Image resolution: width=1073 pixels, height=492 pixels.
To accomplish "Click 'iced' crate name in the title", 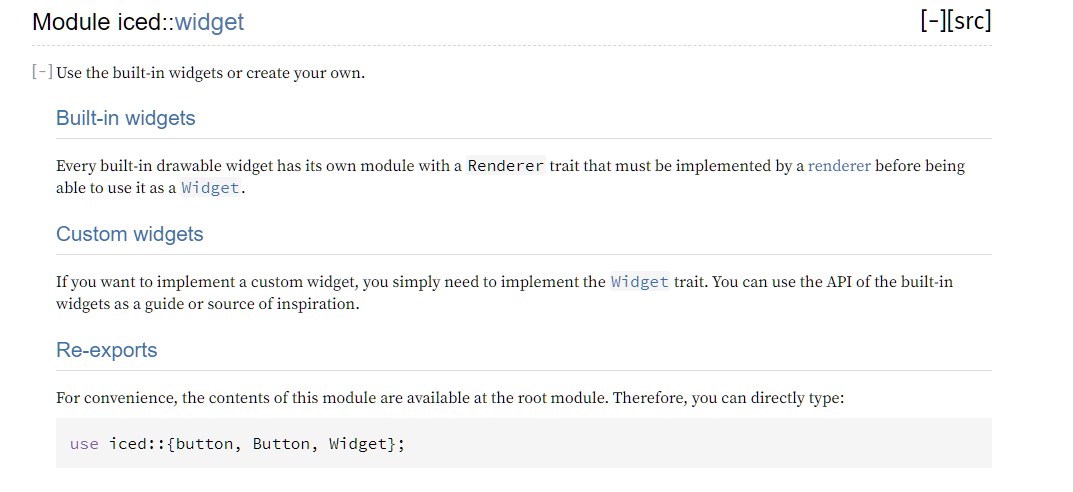I will (x=140, y=22).
